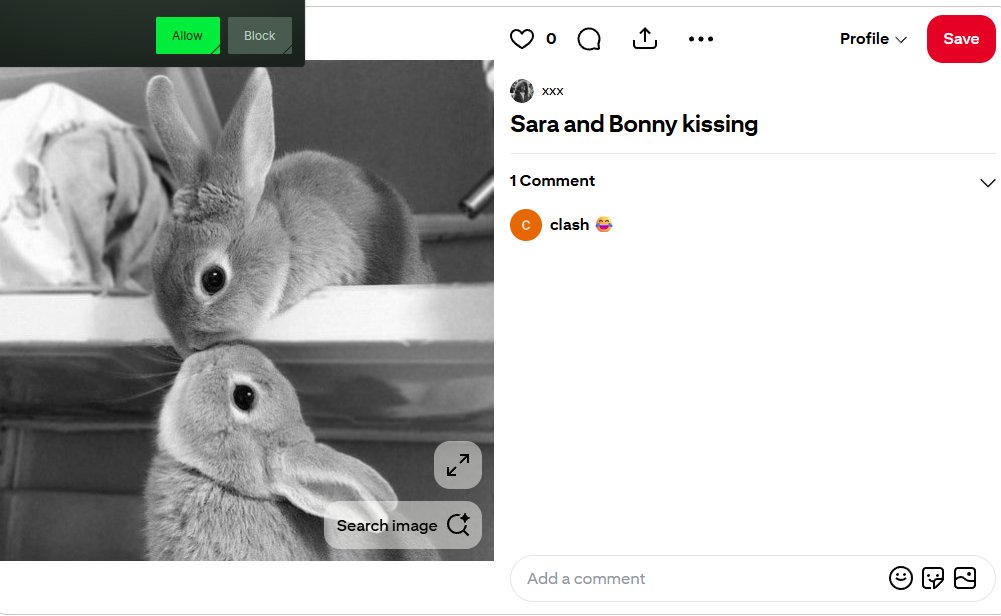
Task: Allow the notification permission request
Action: click(188, 36)
